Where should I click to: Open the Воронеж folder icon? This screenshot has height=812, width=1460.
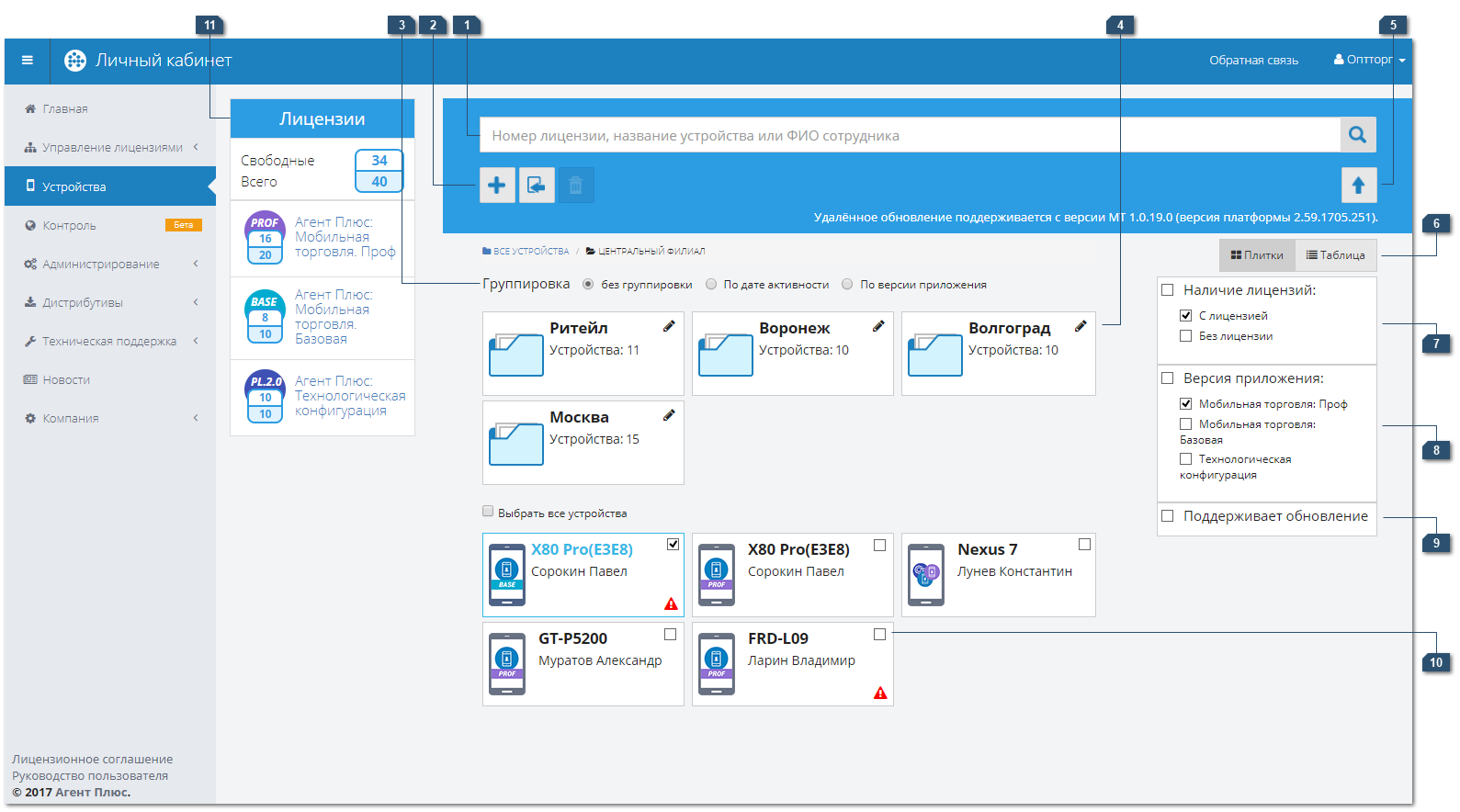pos(726,355)
